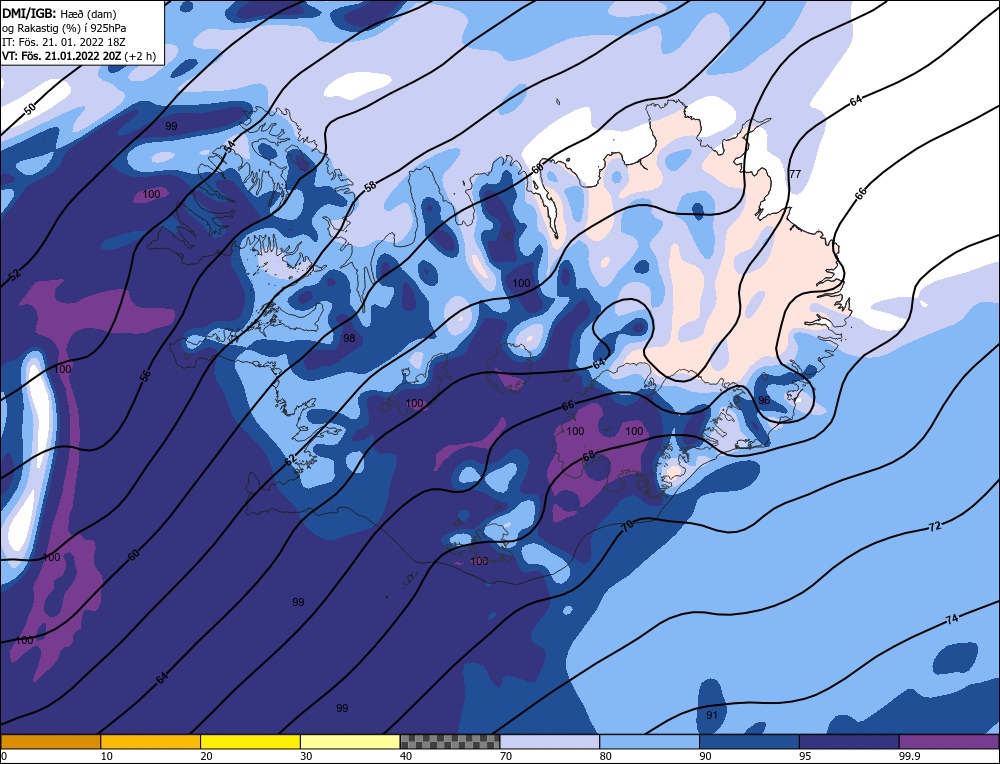
Task: Click the '54' contour label
Action: (229, 147)
